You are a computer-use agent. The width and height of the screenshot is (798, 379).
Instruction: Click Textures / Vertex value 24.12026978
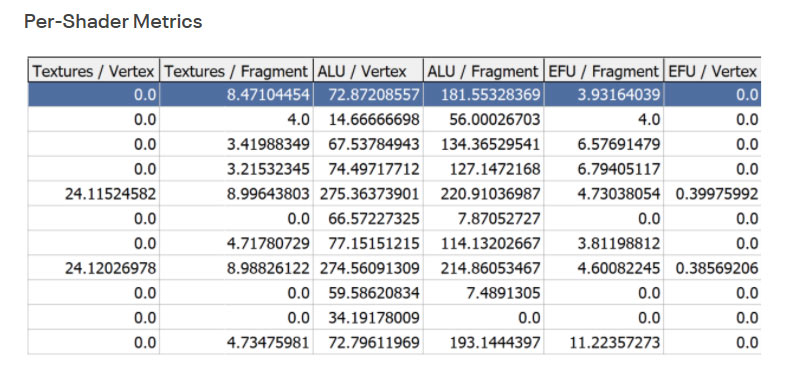[94, 268]
